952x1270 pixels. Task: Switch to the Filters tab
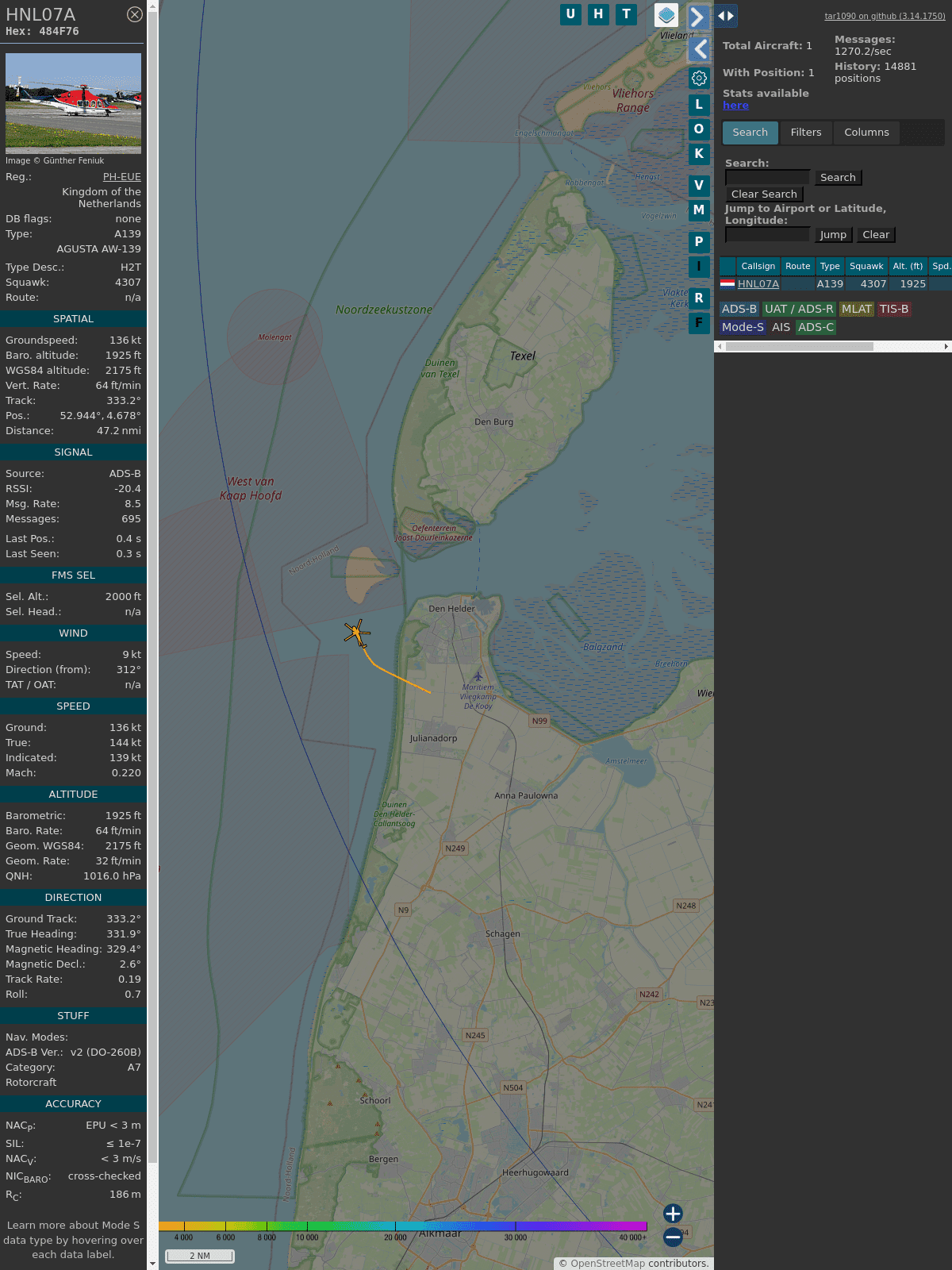coord(806,133)
